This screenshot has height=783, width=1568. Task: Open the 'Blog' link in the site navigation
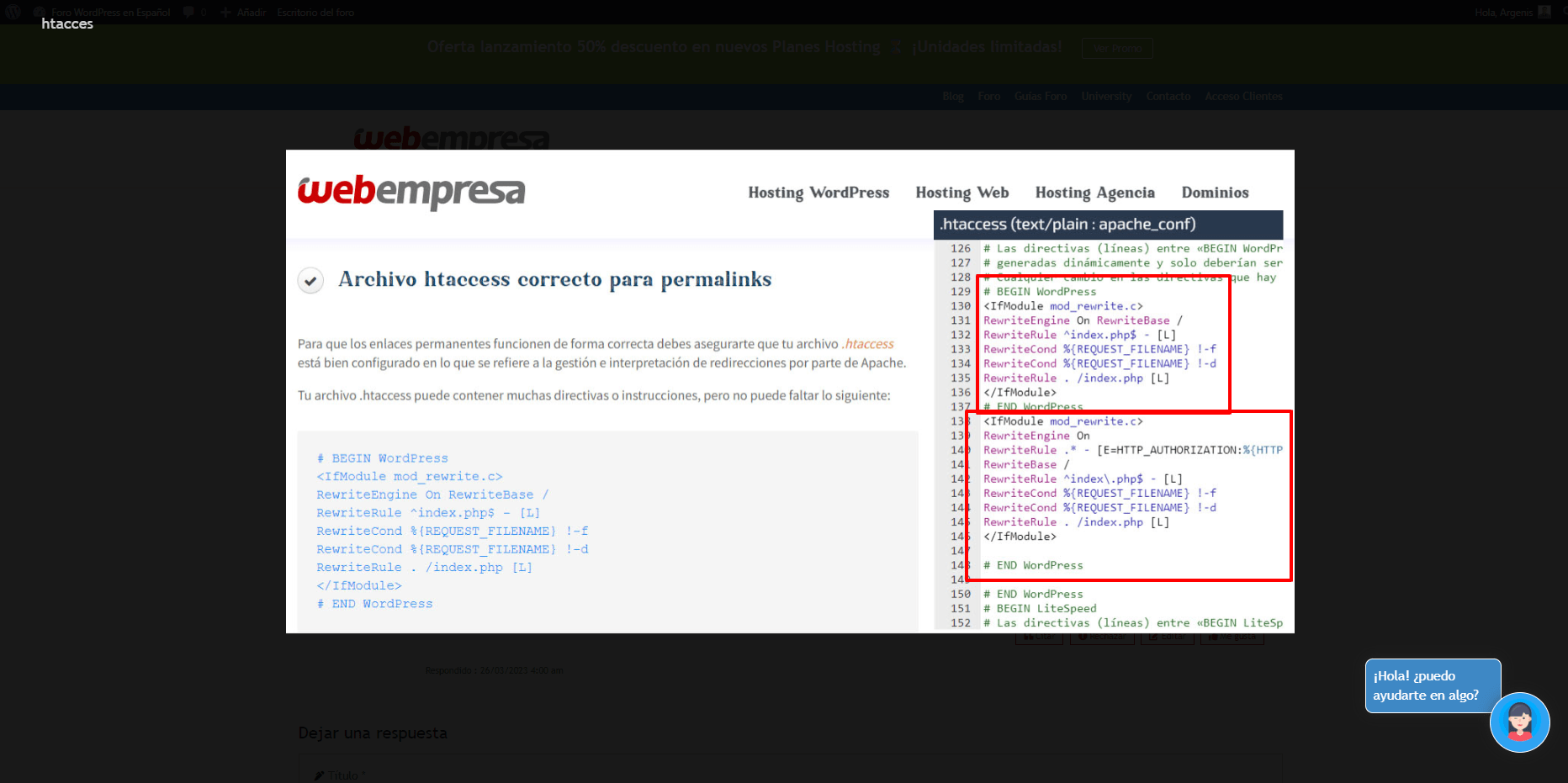tap(953, 96)
